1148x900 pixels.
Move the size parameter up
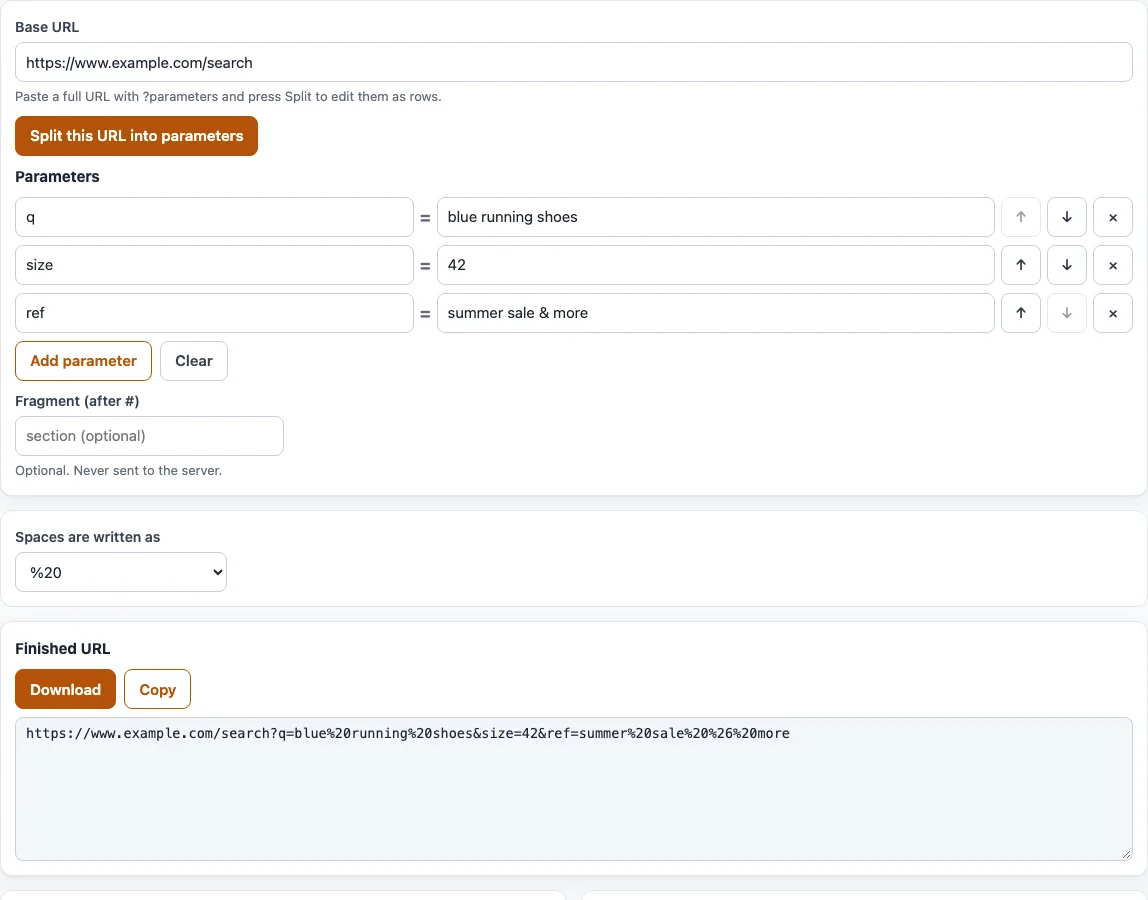[x=1021, y=265]
